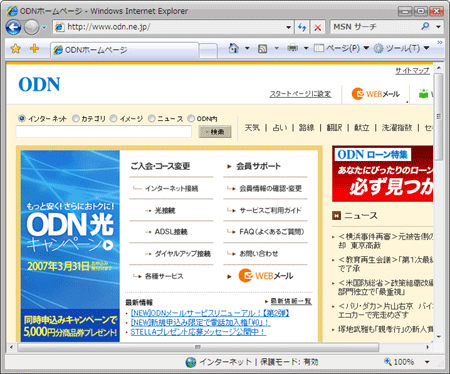Open the 横浜事件再審 news headline
Image resolution: width=450 pixels, height=374 pixels.
coord(386,241)
